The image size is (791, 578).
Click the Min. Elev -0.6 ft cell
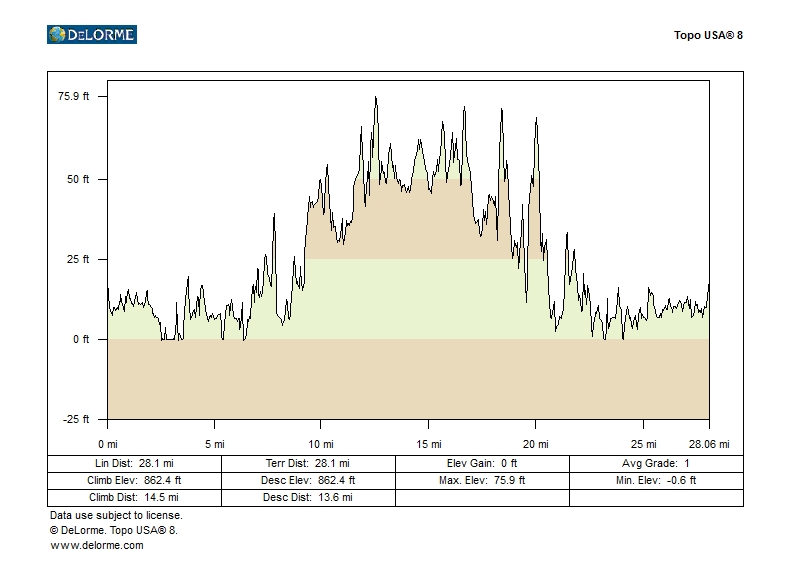tap(656, 480)
